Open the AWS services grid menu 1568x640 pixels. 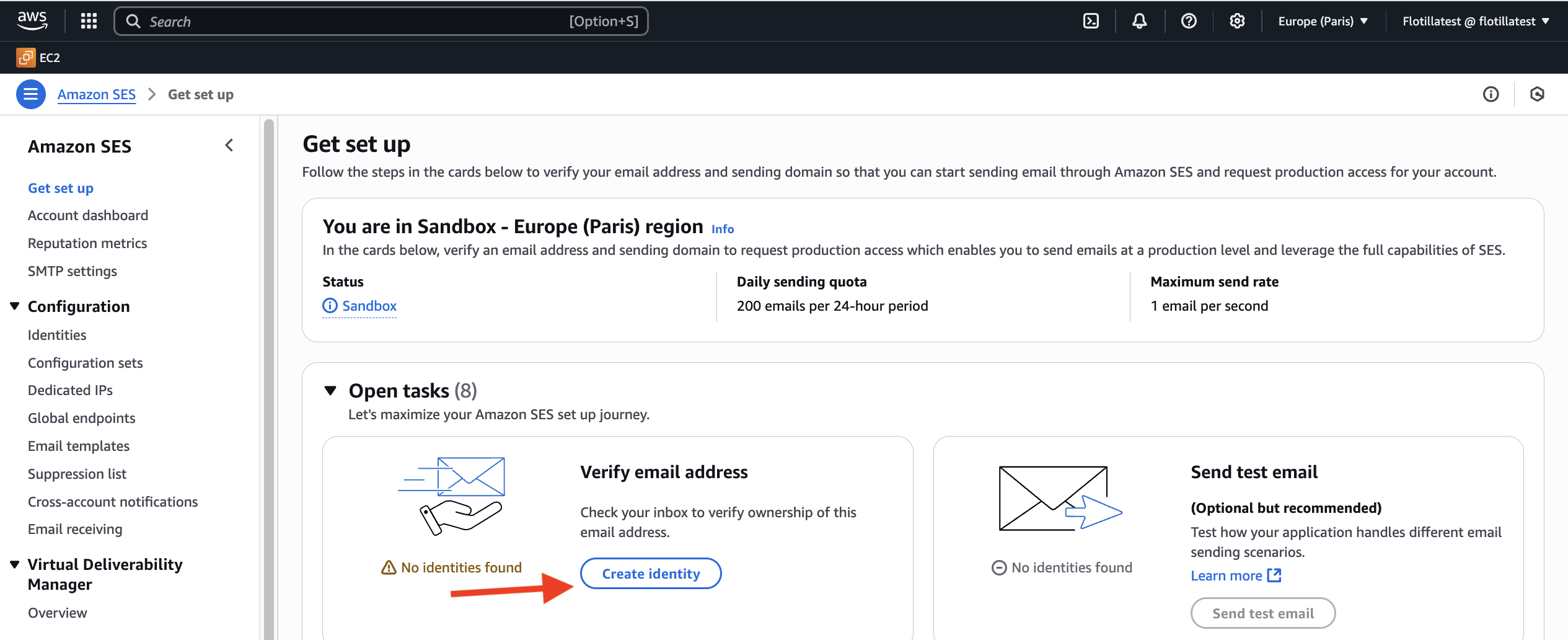coord(89,21)
